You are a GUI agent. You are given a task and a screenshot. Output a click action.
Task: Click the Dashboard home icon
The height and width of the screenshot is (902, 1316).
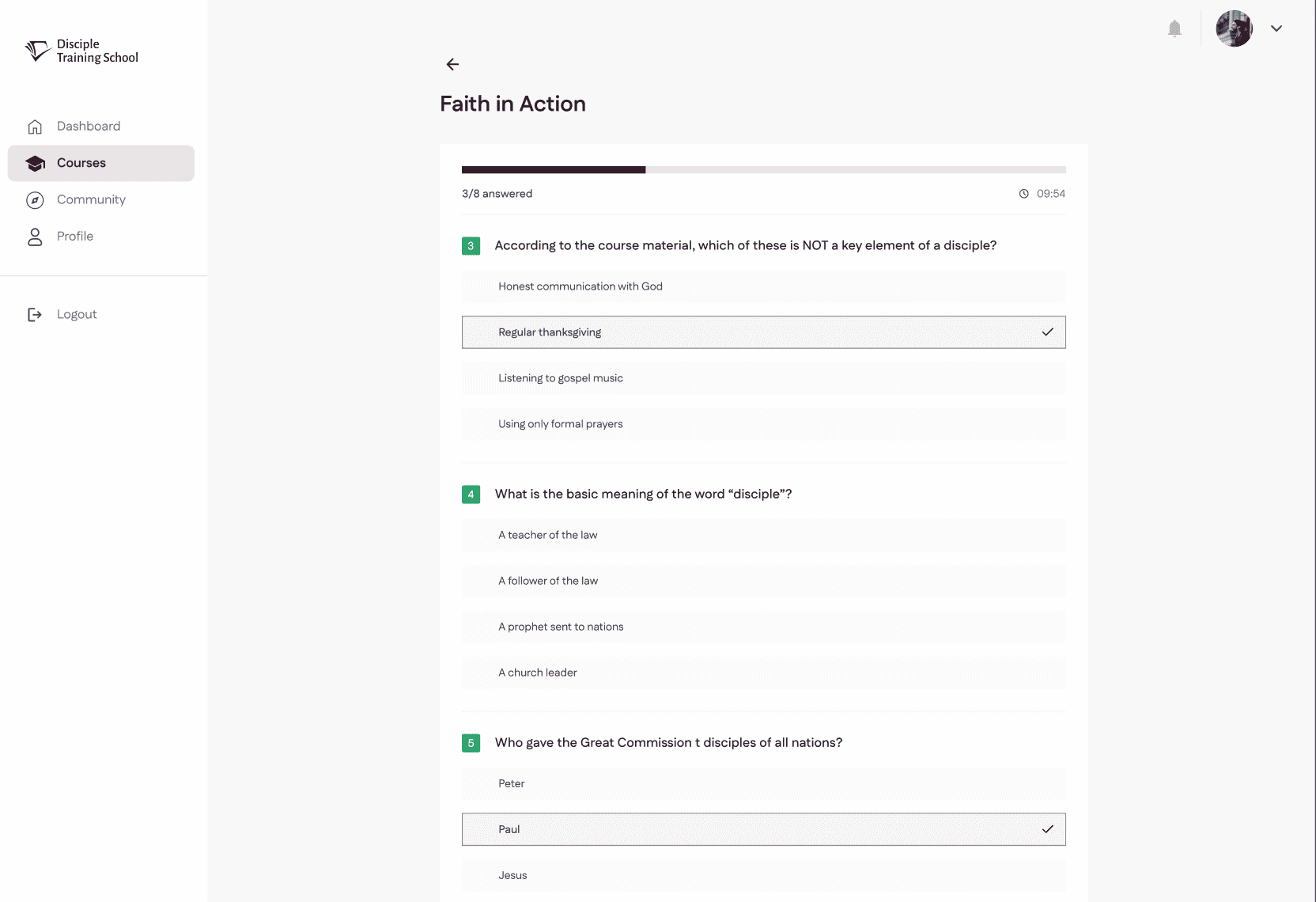(35, 127)
